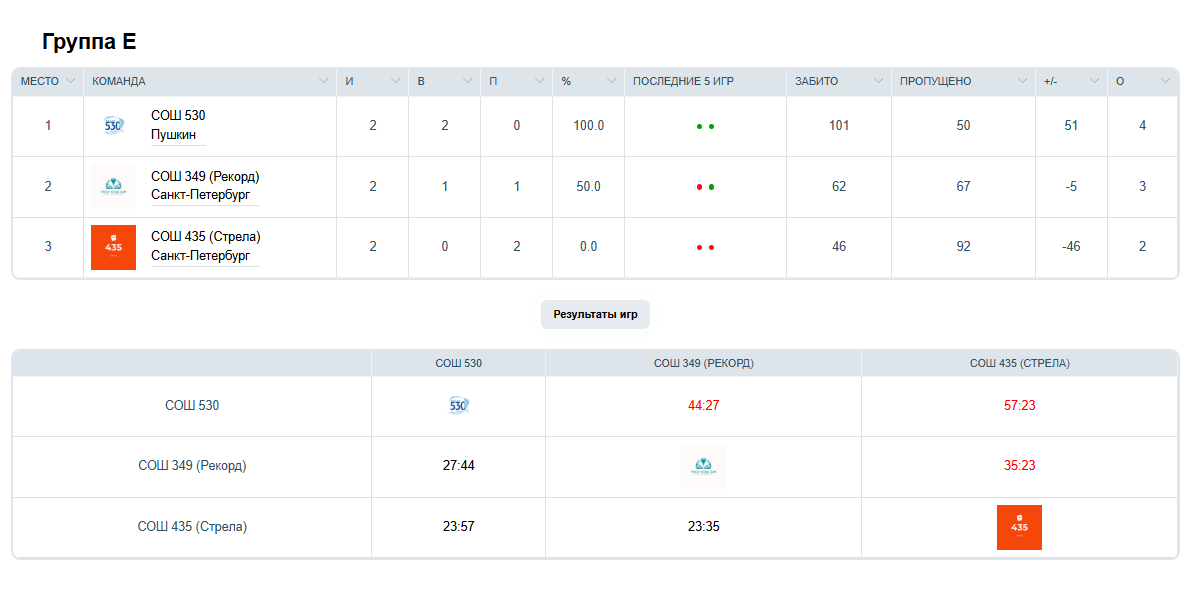Click СОШ 349 (Рекорд) logo in standings
This screenshot has width=1196, height=597.
[113, 186]
